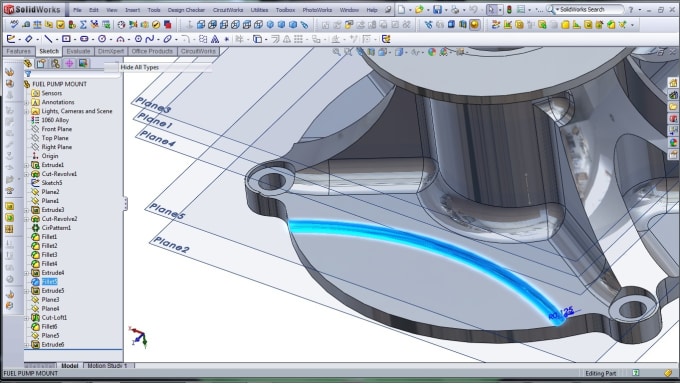Click the Edit Appearance color wheel icon
Screen dimensions: 680x384
point(432,53)
